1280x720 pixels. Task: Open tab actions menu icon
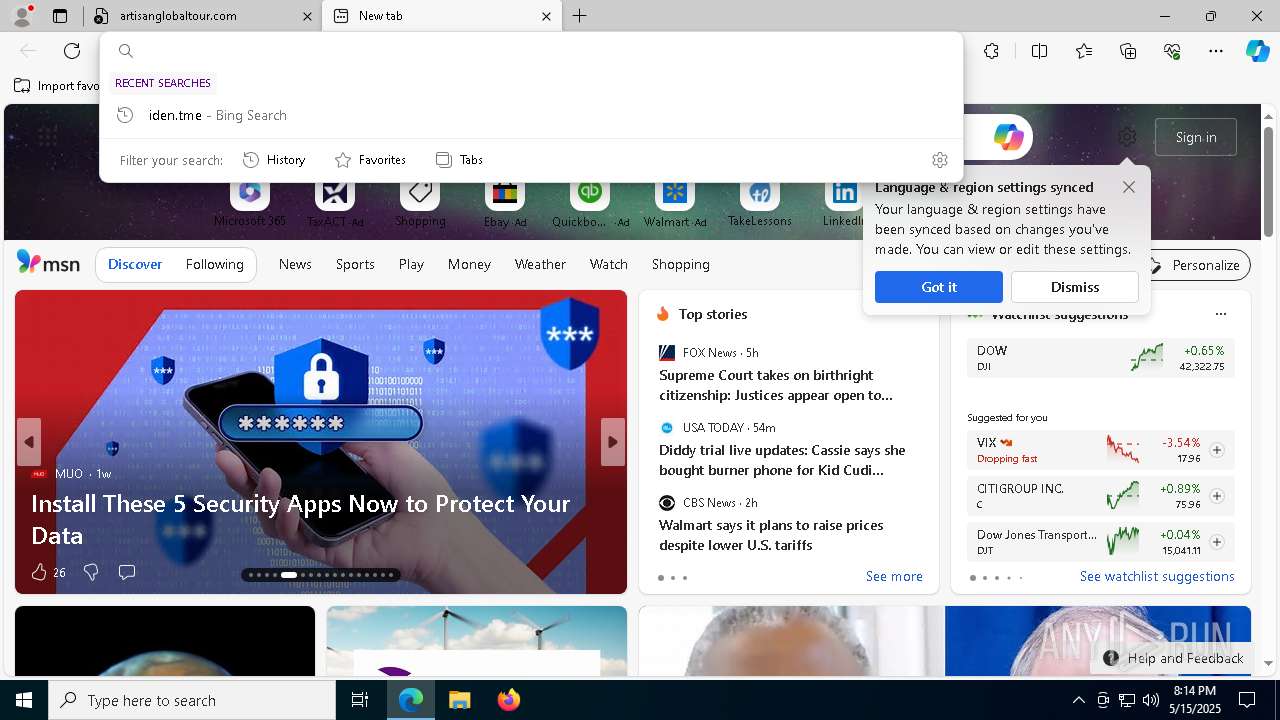pyautogui.click(x=60, y=16)
